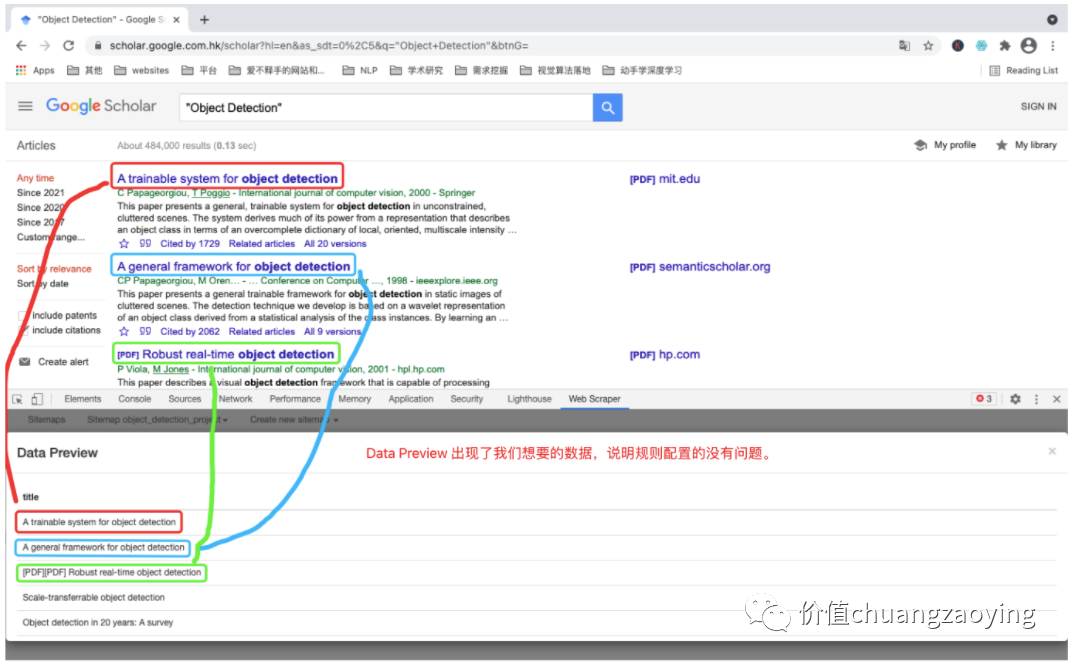Switch to the Lighthouse DevTools tab

coord(530,399)
